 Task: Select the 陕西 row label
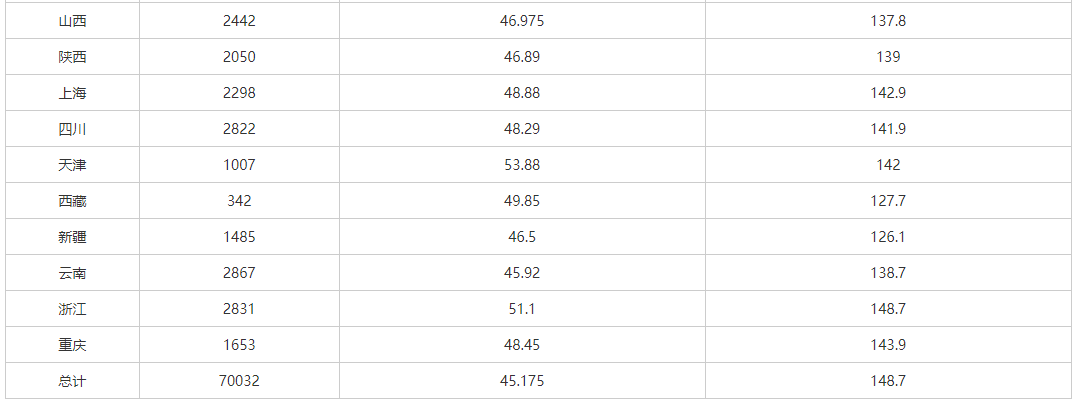pyautogui.click(x=72, y=57)
